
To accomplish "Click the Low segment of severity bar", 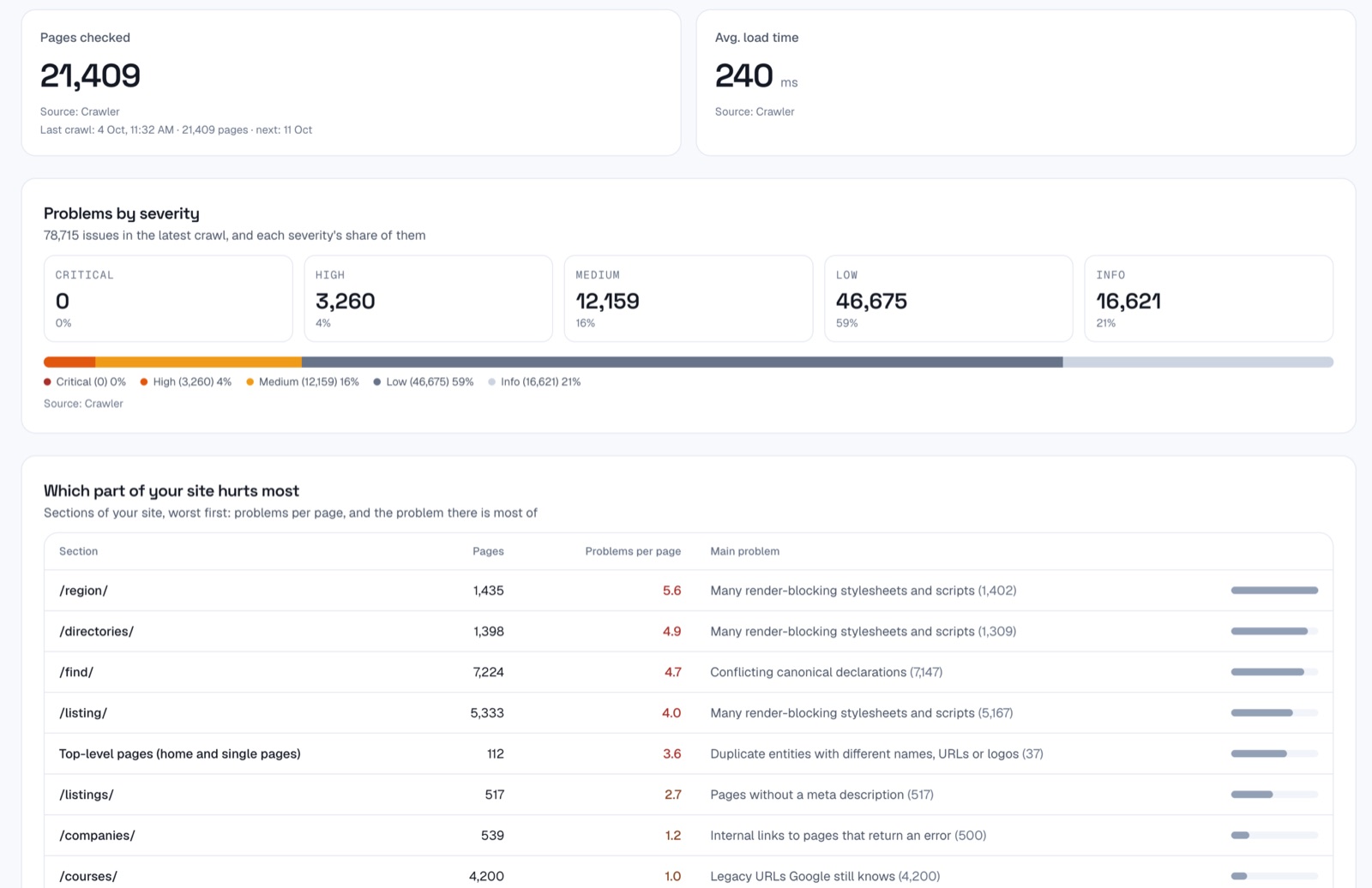I will click(x=683, y=362).
